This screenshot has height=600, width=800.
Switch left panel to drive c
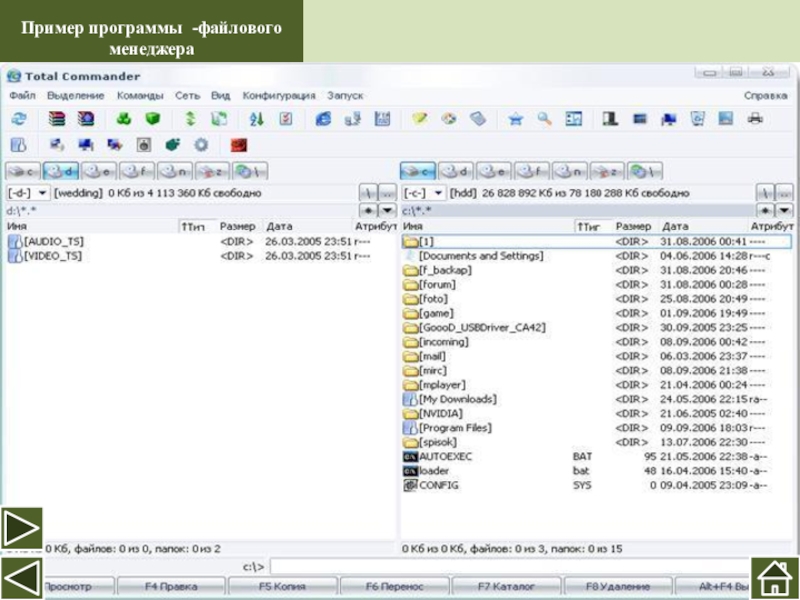pos(23,171)
